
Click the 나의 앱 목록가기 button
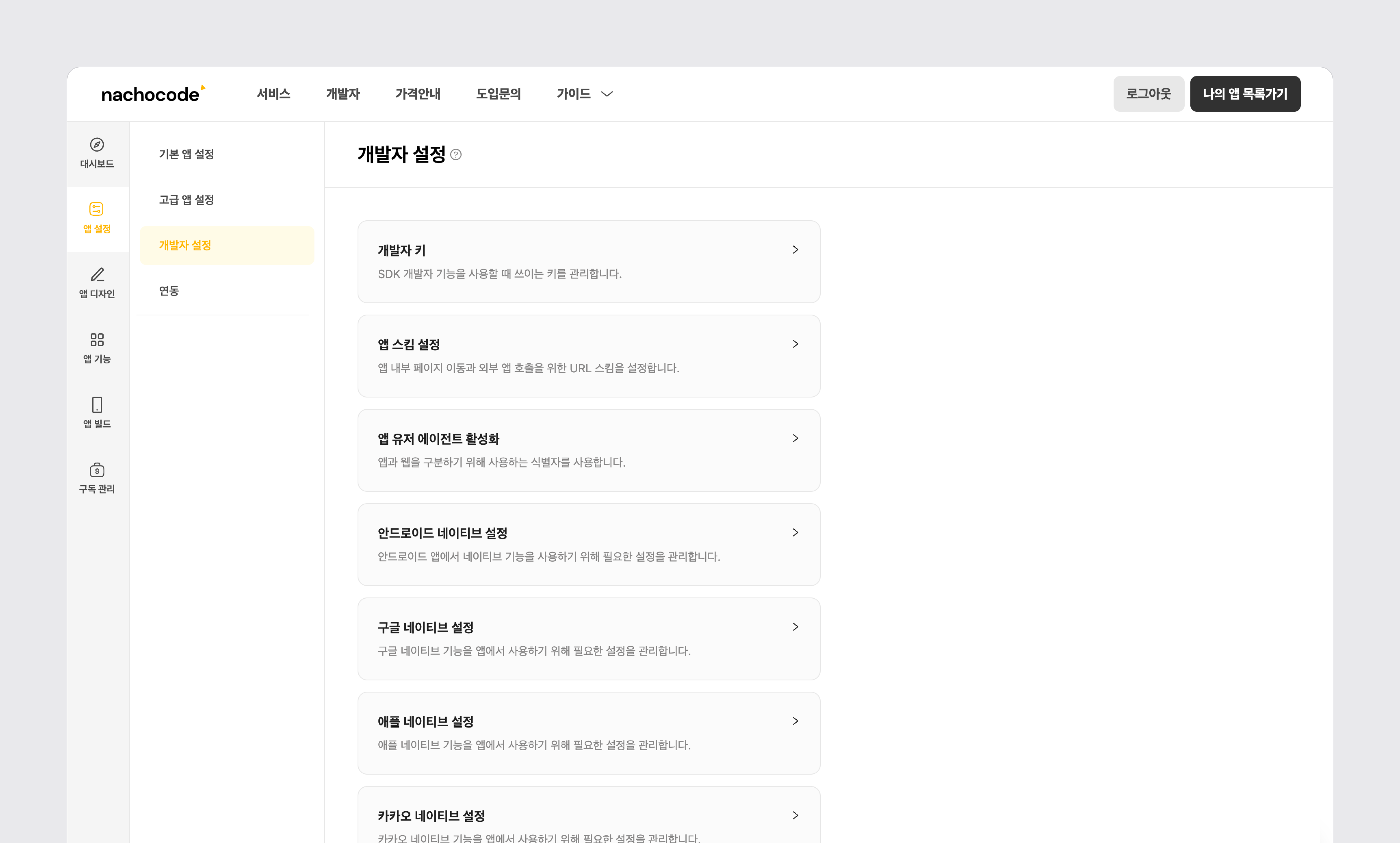point(1245,94)
